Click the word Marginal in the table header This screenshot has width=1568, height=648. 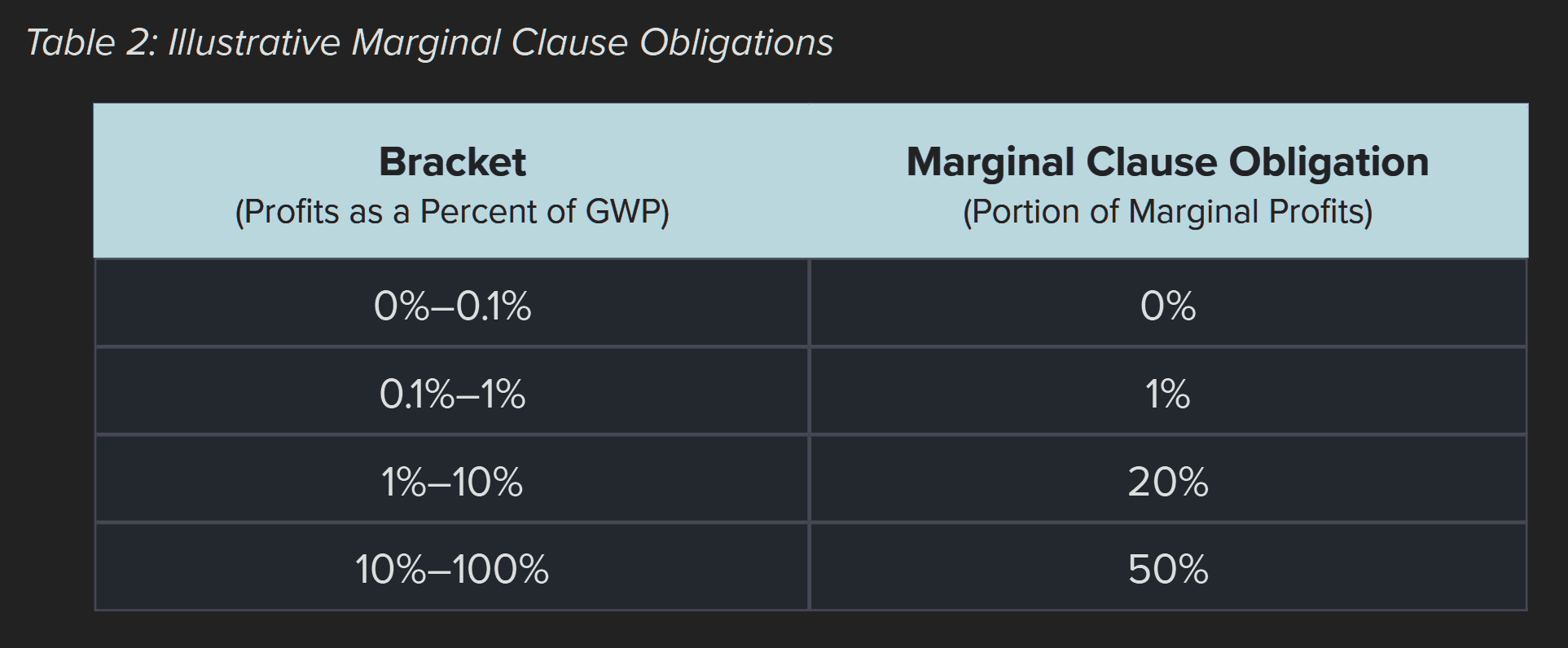991,163
